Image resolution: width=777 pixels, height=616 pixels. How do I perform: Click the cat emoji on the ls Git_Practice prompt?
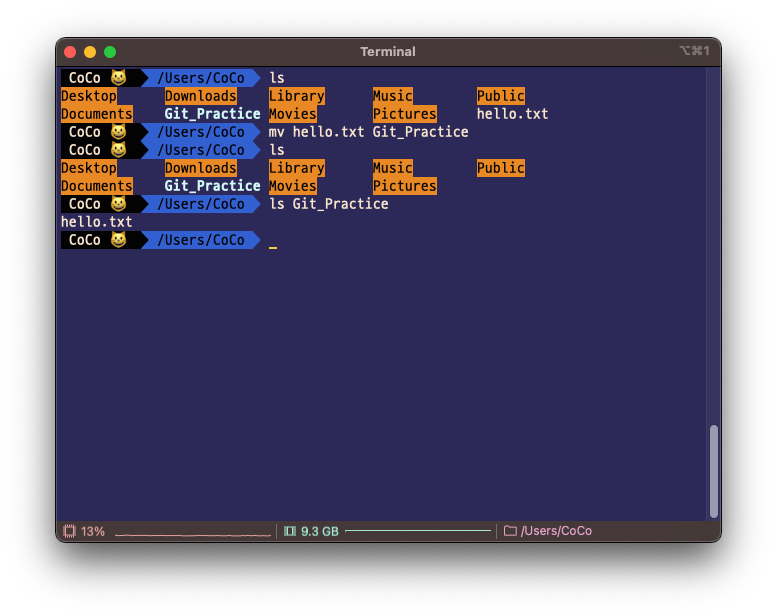point(118,204)
